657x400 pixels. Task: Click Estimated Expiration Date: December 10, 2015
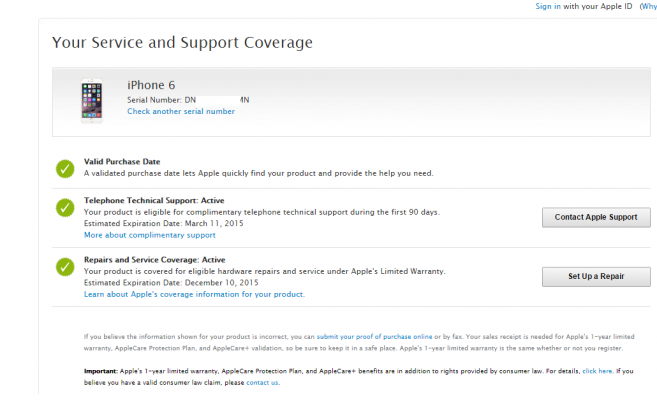171,283
